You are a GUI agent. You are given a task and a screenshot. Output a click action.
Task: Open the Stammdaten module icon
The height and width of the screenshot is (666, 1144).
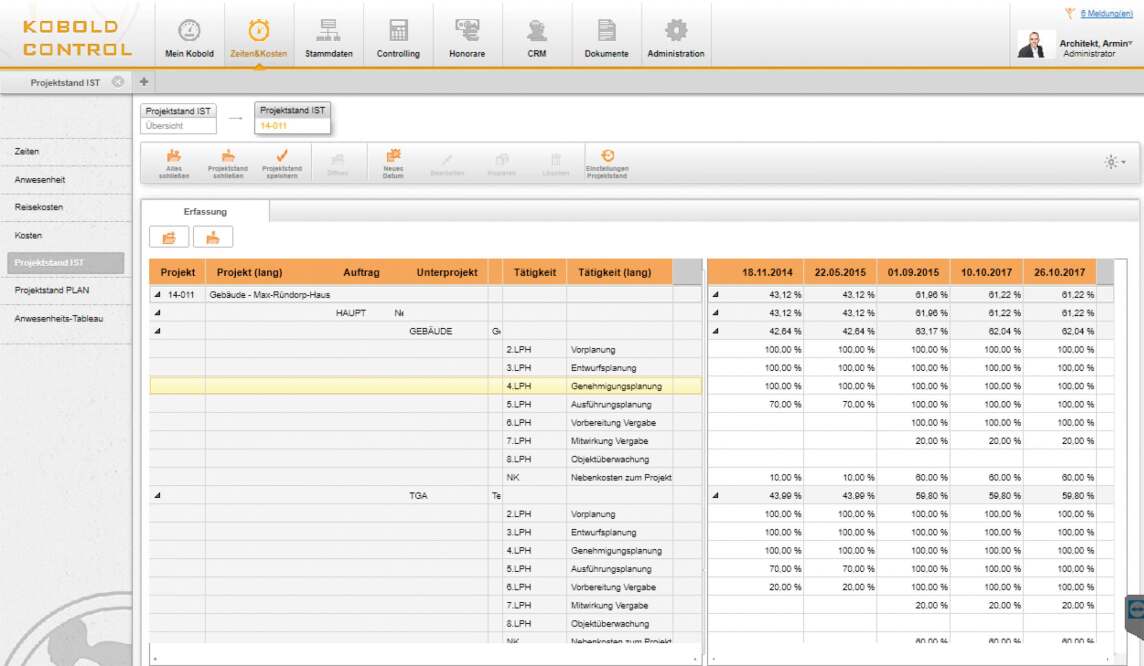click(328, 31)
